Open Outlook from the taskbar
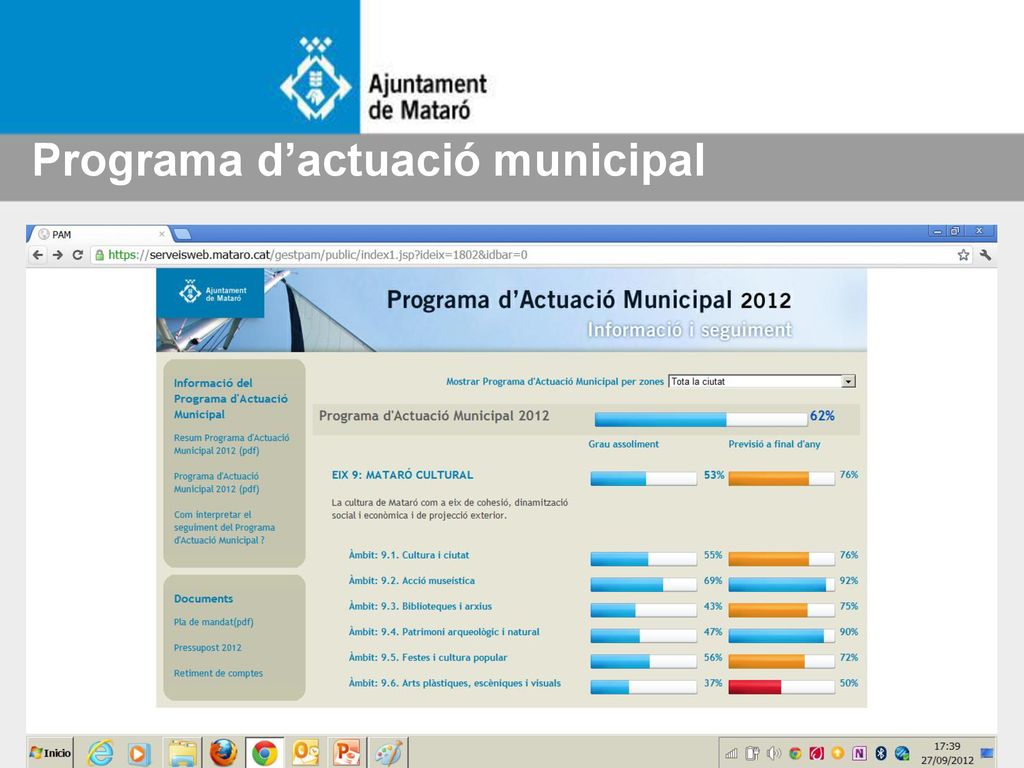 (305, 753)
